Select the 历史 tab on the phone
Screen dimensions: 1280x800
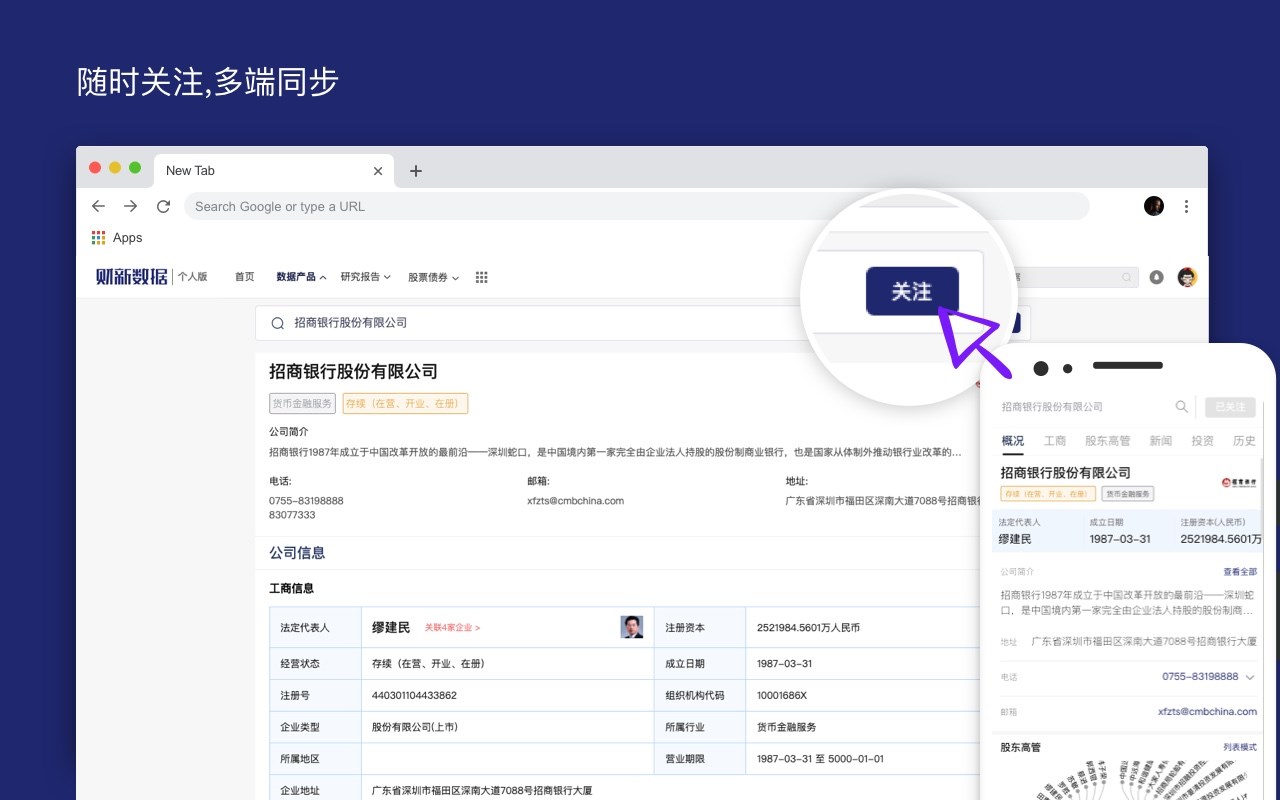click(x=1244, y=441)
